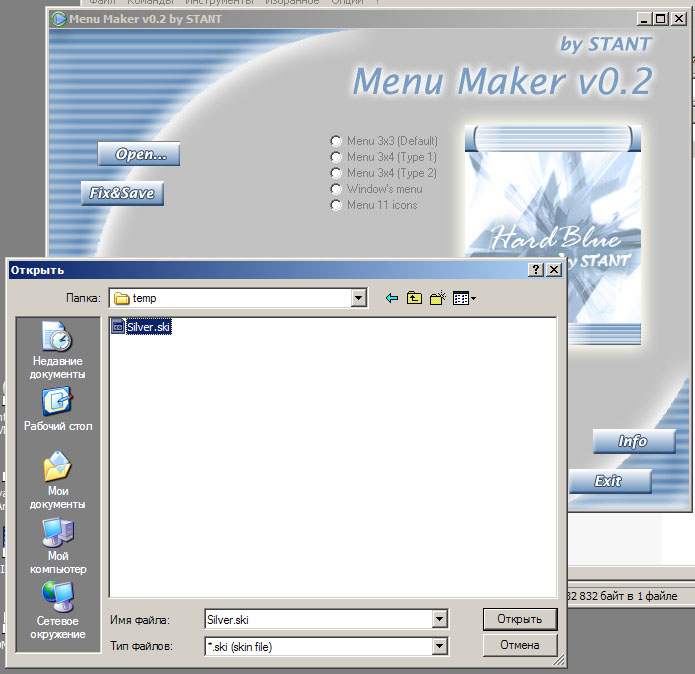
Task: Open Мой компьютер in places bar
Action: point(58,546)
